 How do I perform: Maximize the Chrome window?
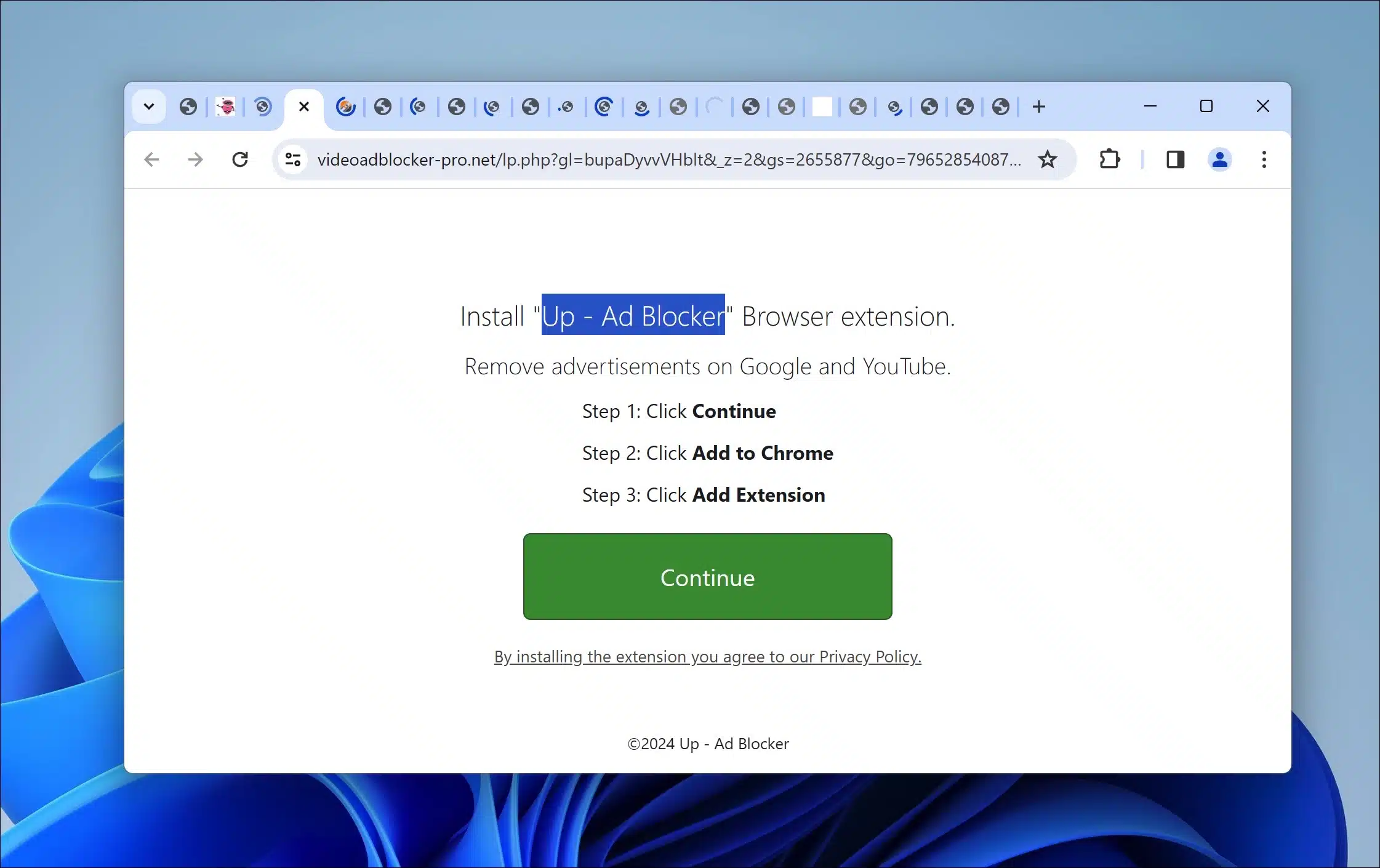[1206, 106]
